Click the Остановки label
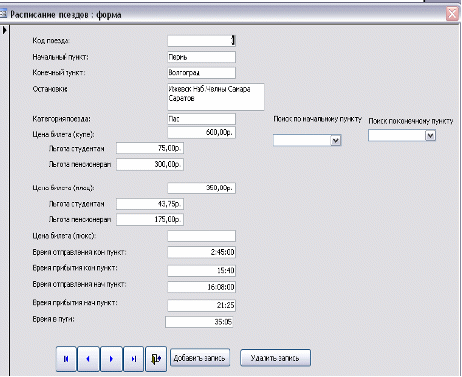The height and width of the screenshot is (377, 462). tap(50, 89)
